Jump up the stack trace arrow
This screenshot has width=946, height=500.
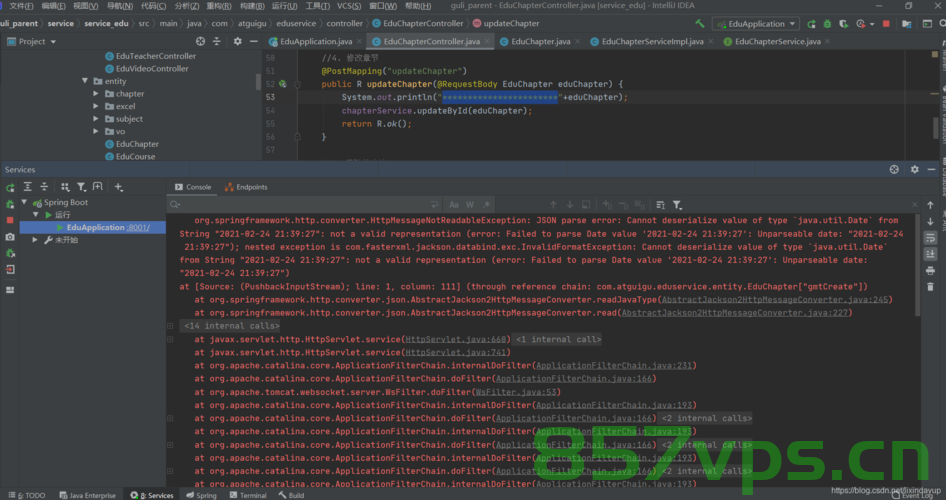[x=930, y=205]
